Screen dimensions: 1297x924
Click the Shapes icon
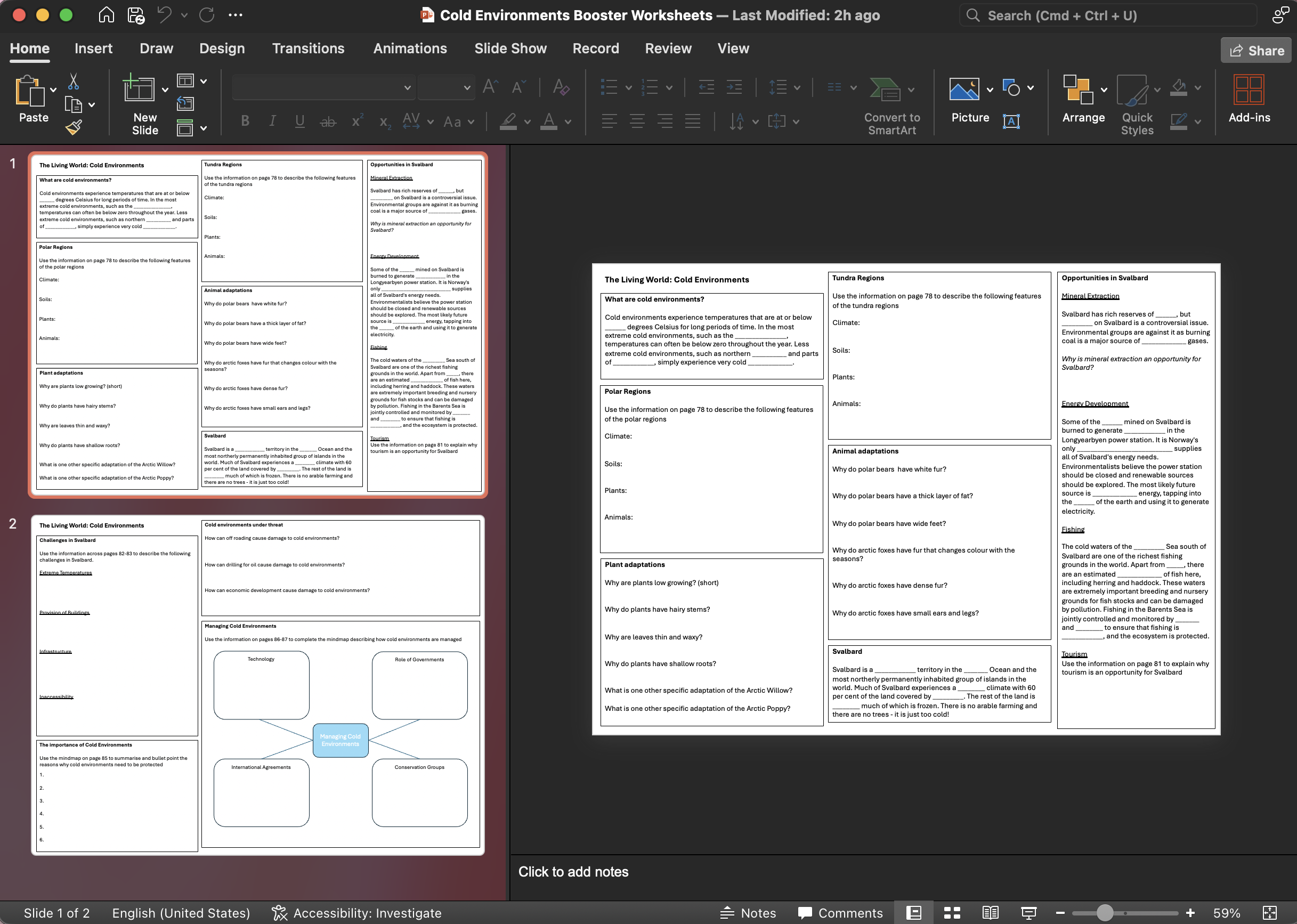tap(1011, 88)
